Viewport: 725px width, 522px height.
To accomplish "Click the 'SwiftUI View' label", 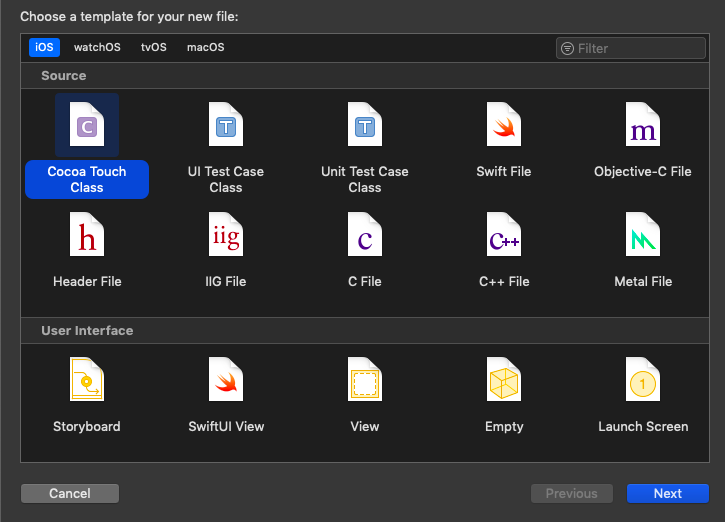I will point(226,426).
